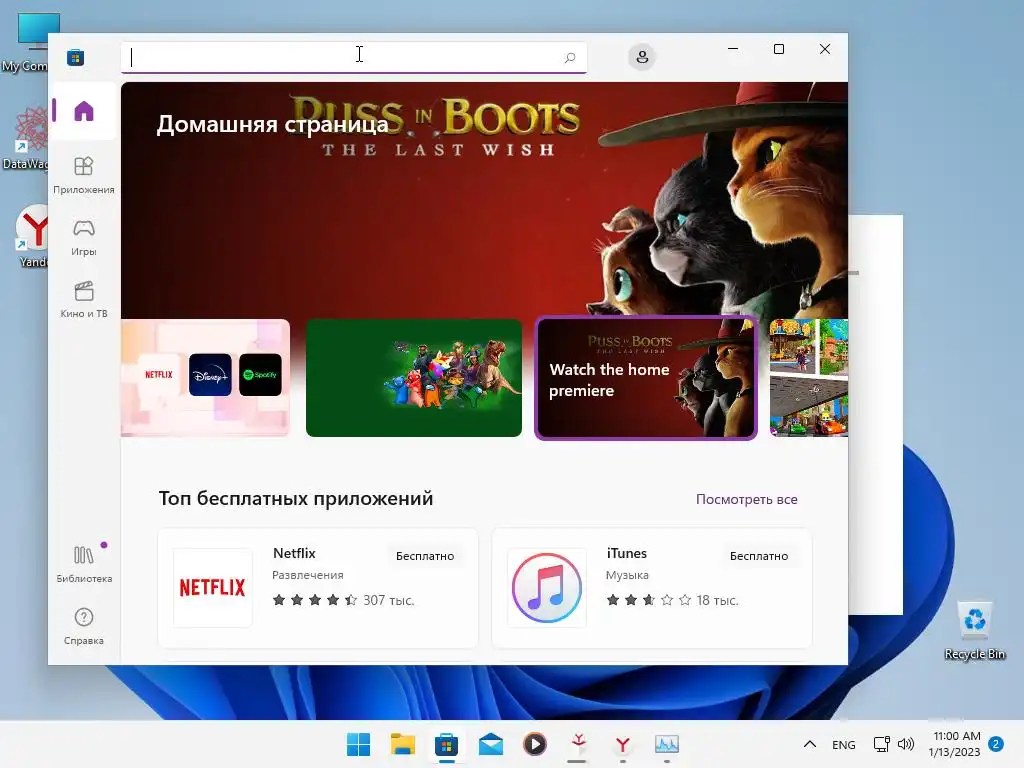Go to the Игры section

(x=84, y=238)
